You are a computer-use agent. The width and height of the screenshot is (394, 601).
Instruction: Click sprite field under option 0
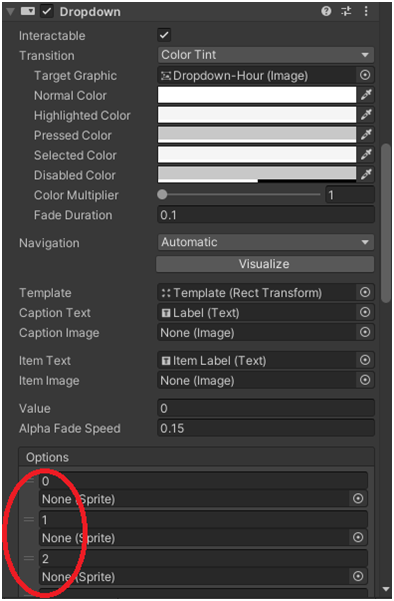click(194, 499)
